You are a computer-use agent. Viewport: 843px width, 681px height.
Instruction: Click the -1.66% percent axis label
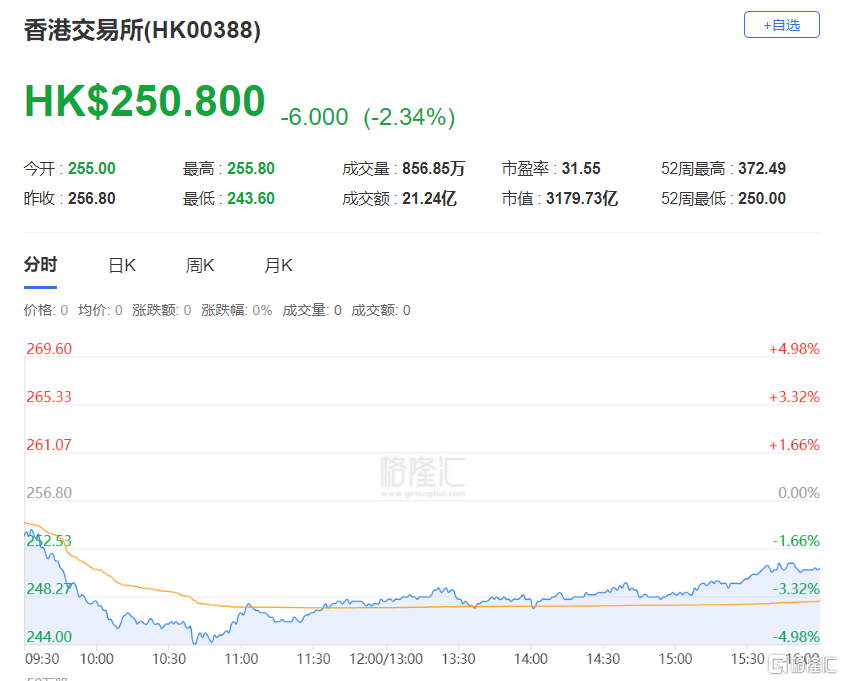[x=796, y=540]
